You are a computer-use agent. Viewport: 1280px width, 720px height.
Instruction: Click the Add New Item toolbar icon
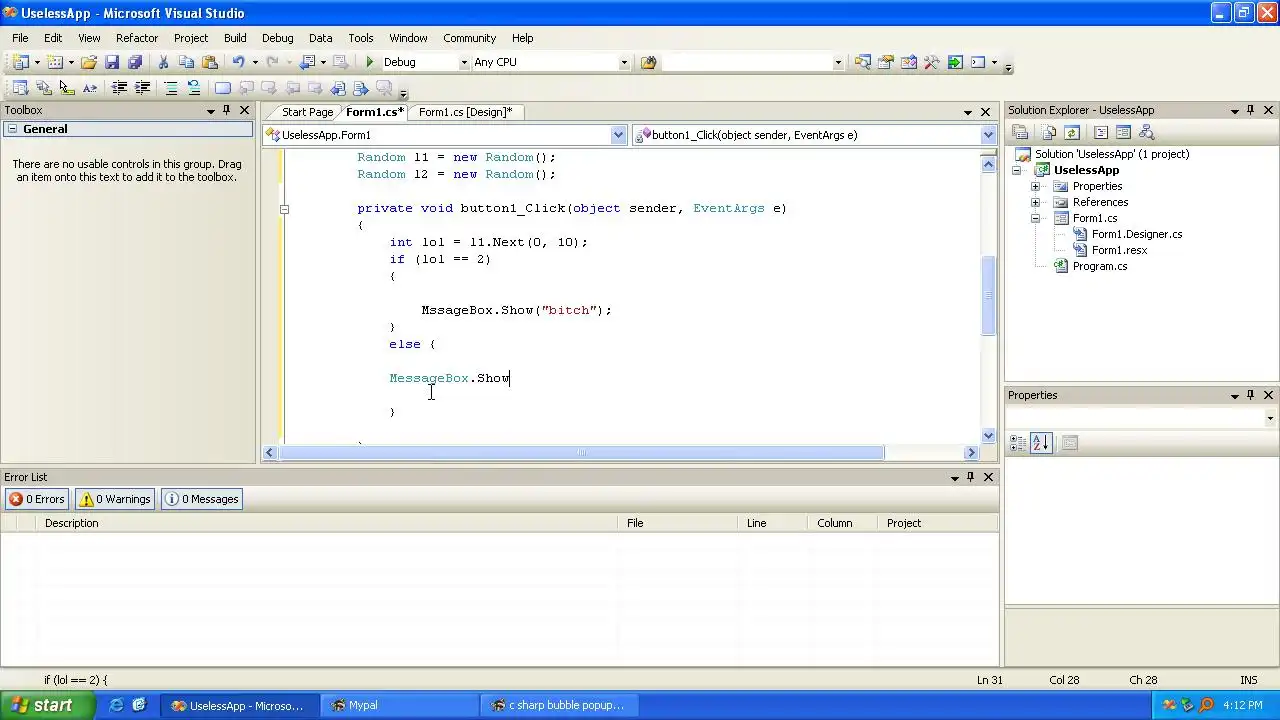(x=55, y=62)
